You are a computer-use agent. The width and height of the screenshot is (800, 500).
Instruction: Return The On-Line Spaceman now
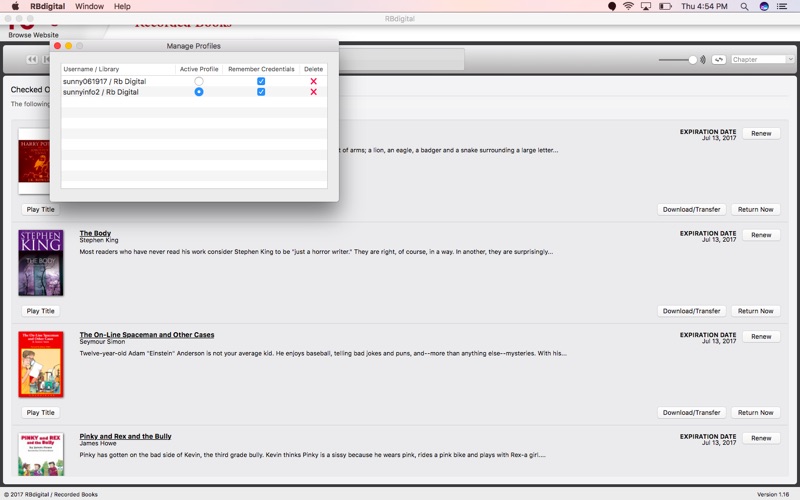(x=756, y=412)
